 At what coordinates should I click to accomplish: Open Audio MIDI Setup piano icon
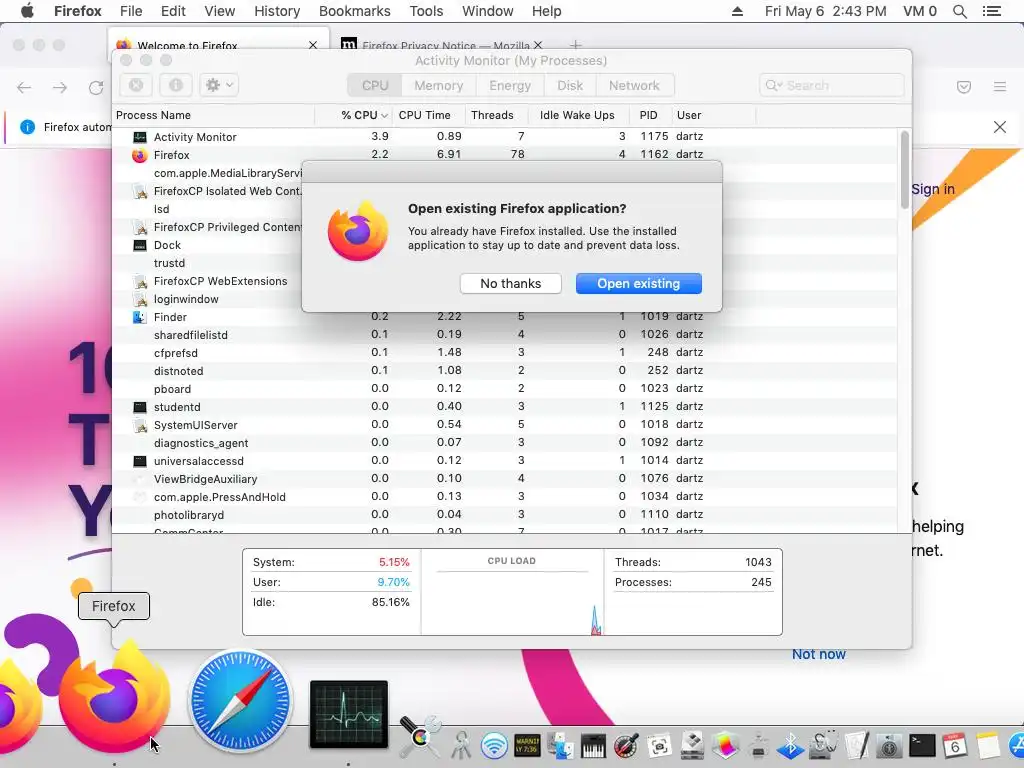point(593,745)
